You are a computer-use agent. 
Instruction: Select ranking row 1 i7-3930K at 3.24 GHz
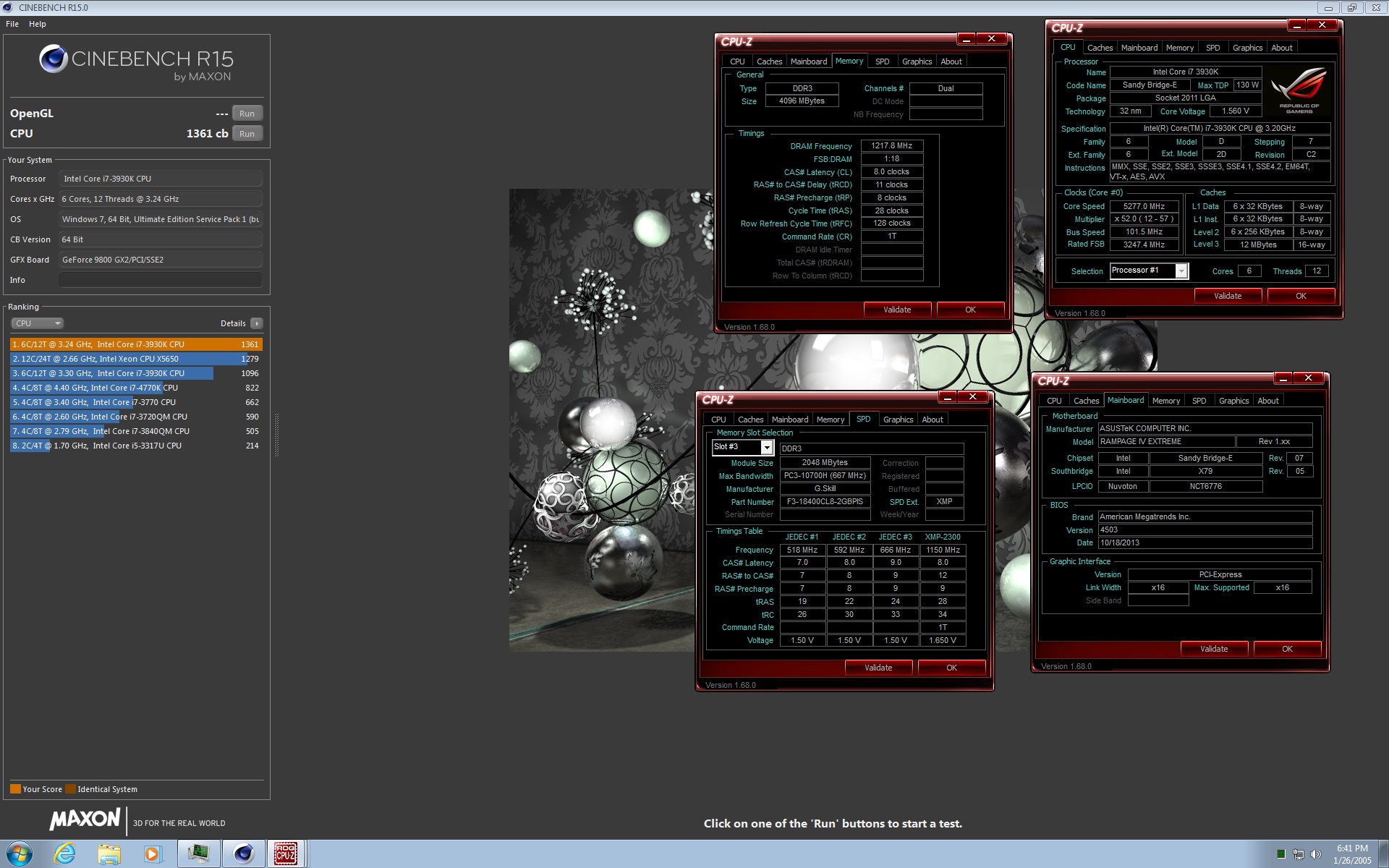coord(136,344)
